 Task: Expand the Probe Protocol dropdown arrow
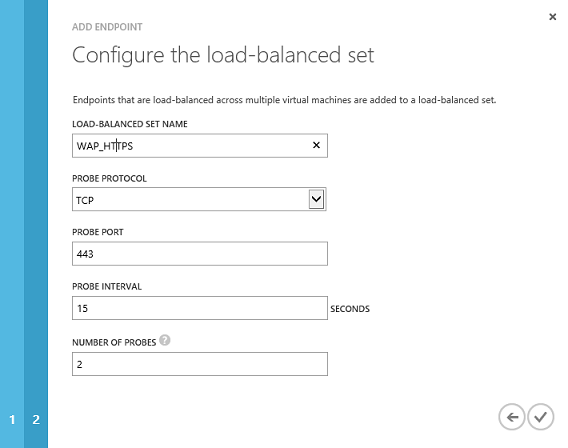316,199
